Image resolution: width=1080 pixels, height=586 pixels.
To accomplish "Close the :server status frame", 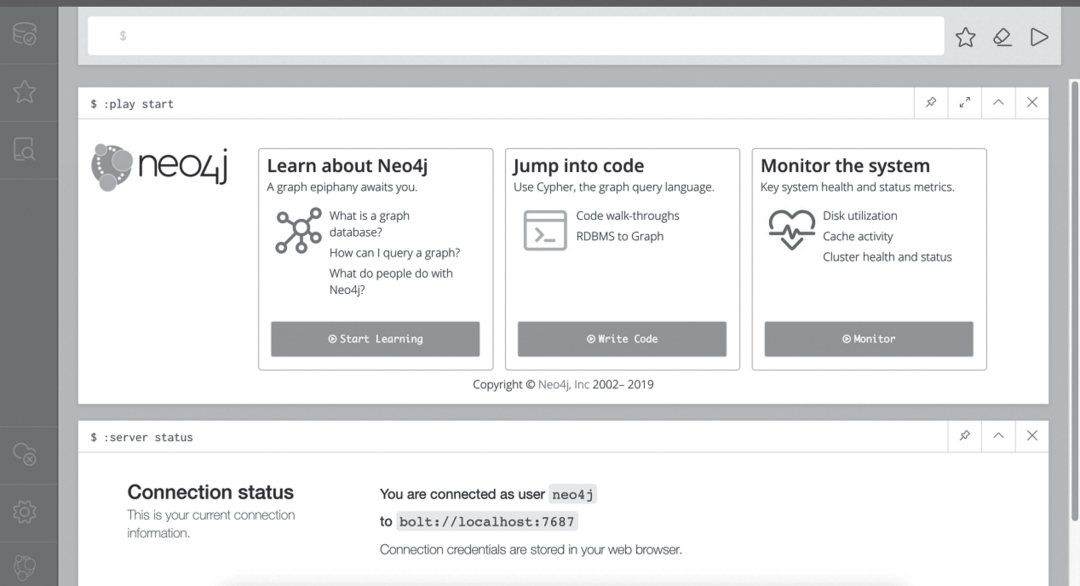I will click(x=1032, y=436).
